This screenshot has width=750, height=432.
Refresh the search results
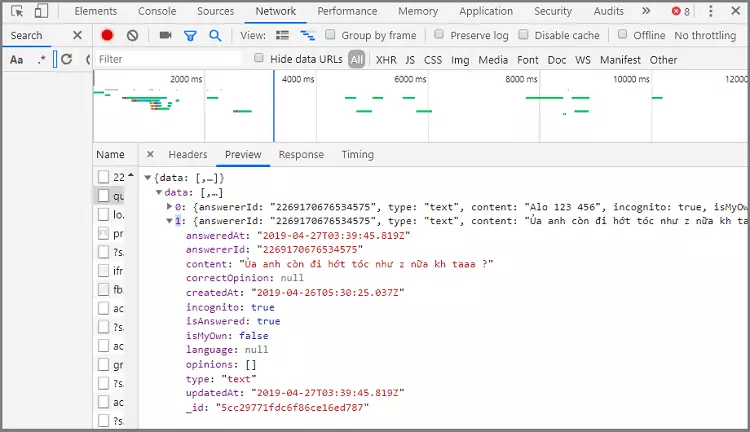tap(66, 59)
